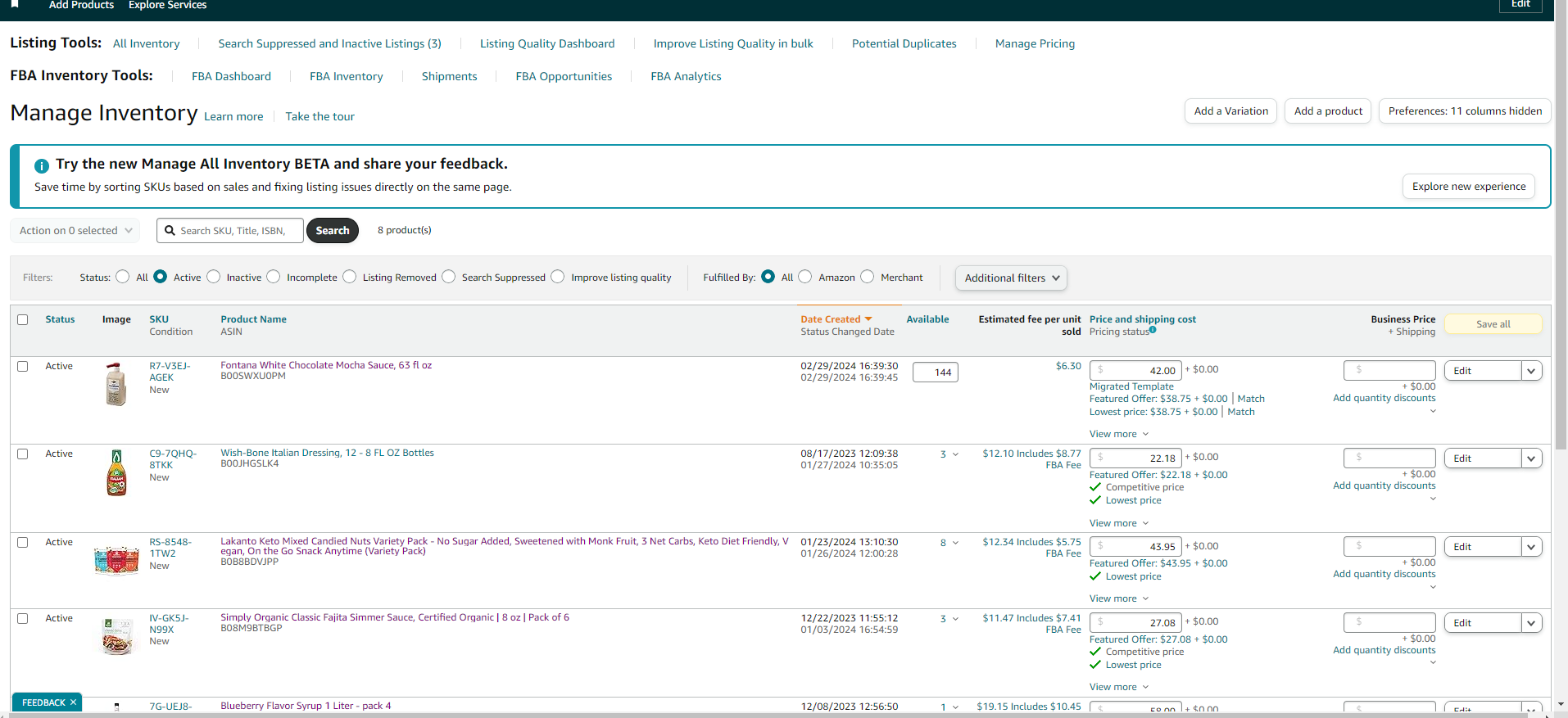Click the Save all button

pyautogui.click(x=1493, y=324)
